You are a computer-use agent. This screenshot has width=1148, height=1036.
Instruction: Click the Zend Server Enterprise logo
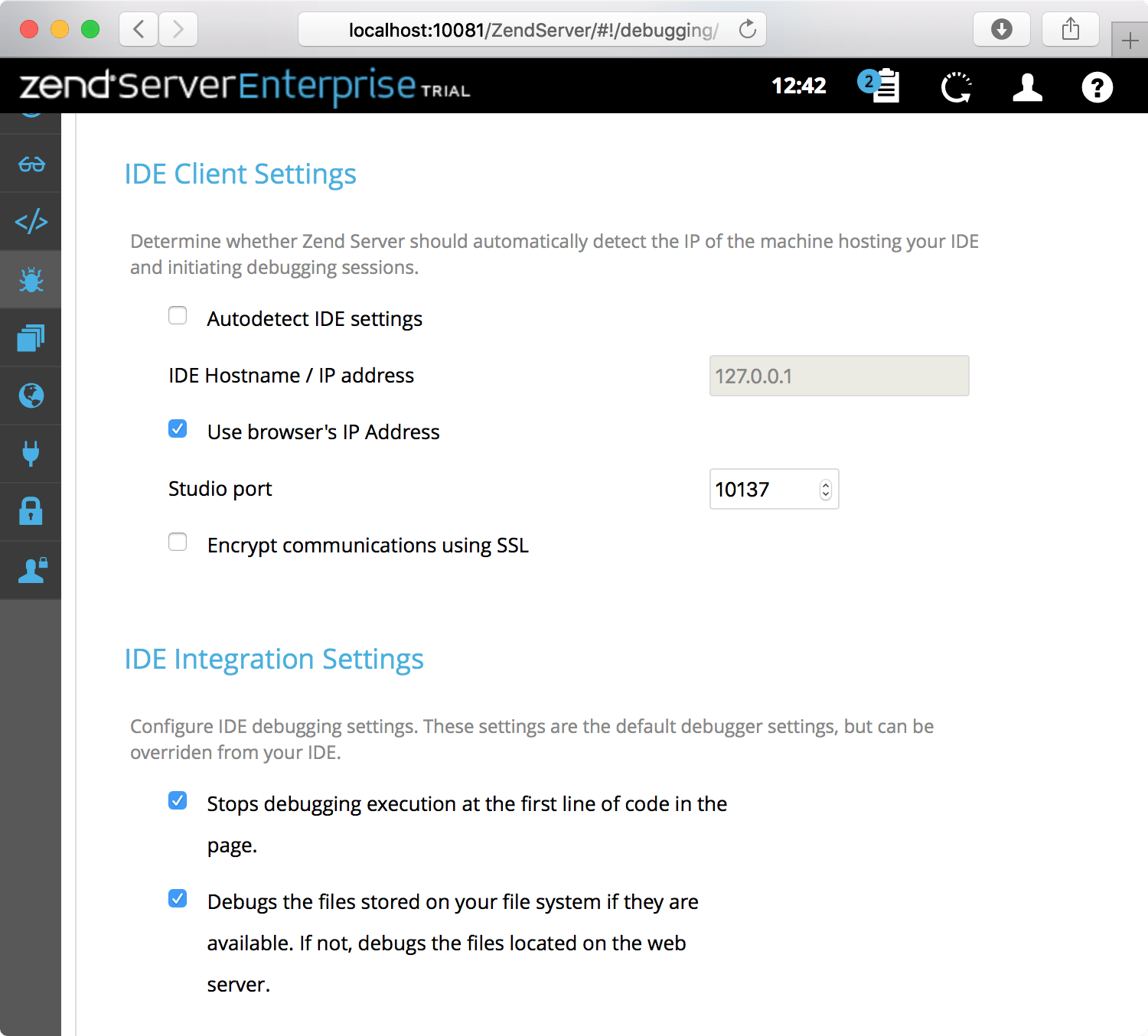[x=245, y=86]
